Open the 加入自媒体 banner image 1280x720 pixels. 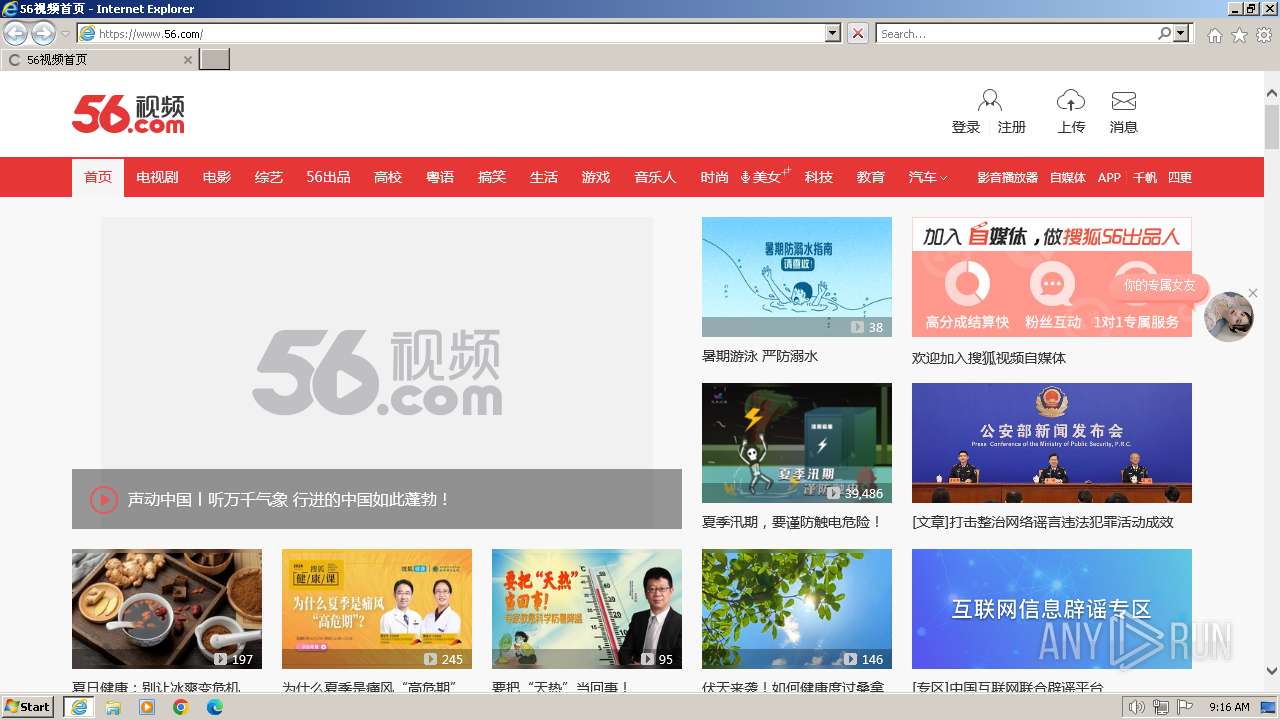click(x=1052, y=277)
